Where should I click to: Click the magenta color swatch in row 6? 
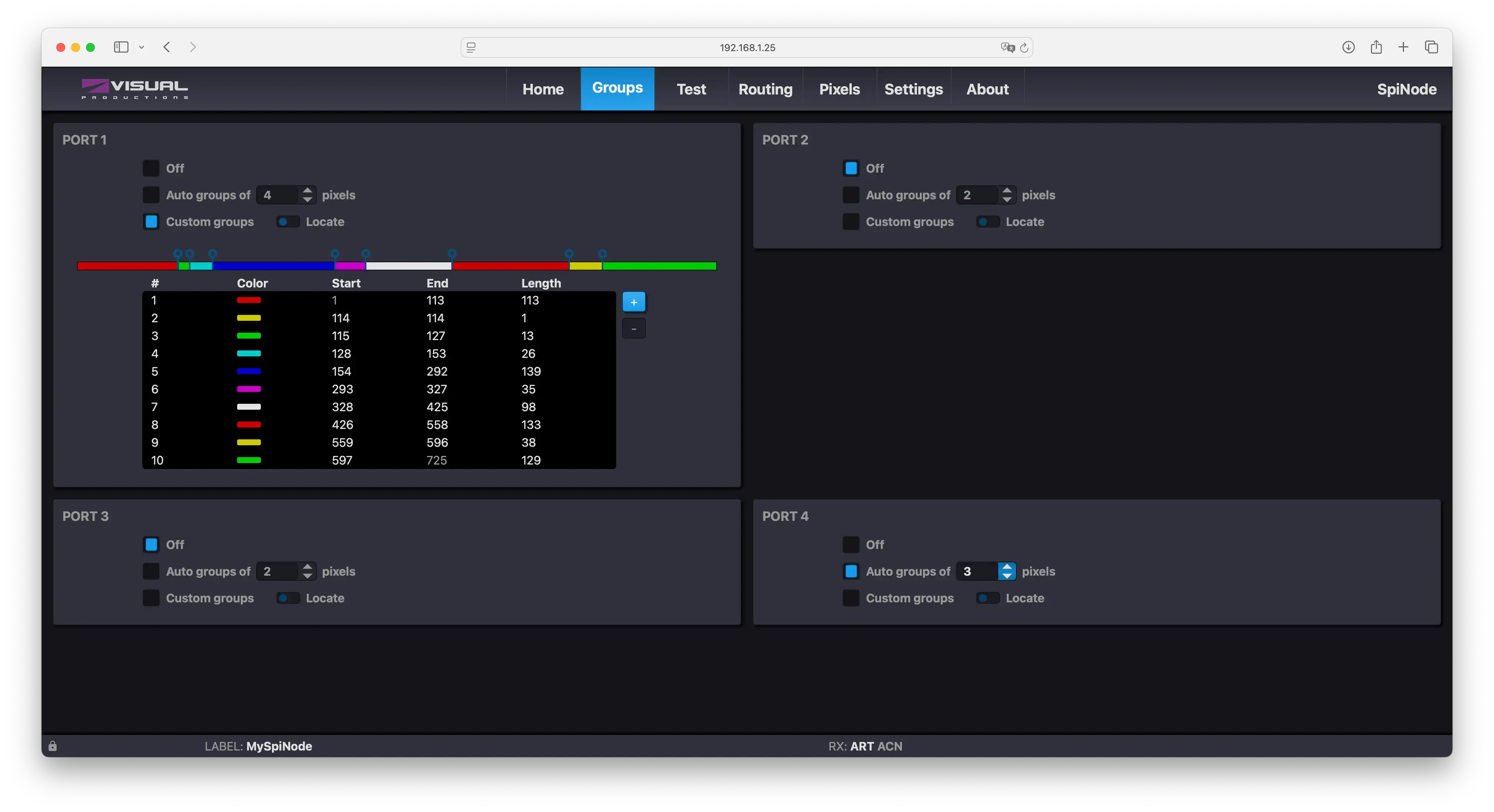coord(249,389)
